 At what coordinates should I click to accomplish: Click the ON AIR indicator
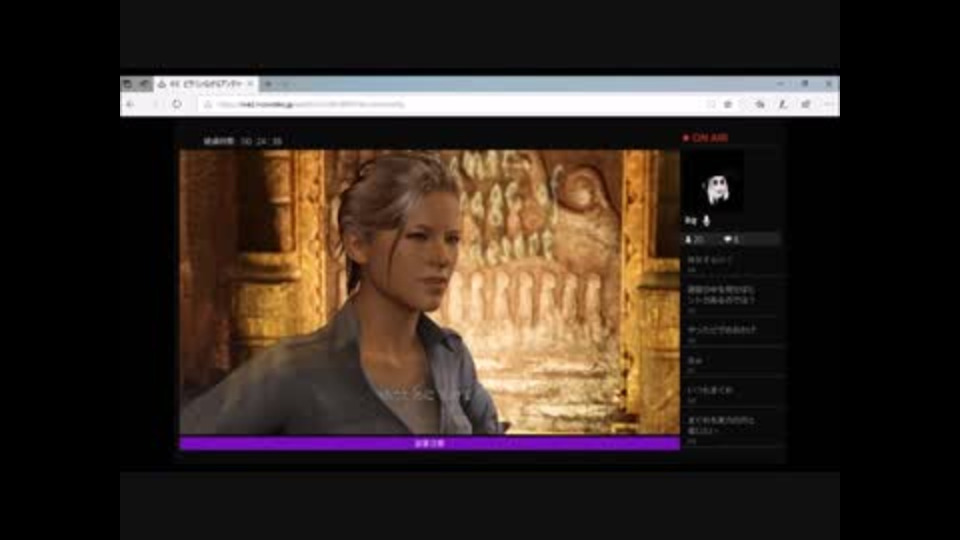pyautogui.click(x=706, y=138)
